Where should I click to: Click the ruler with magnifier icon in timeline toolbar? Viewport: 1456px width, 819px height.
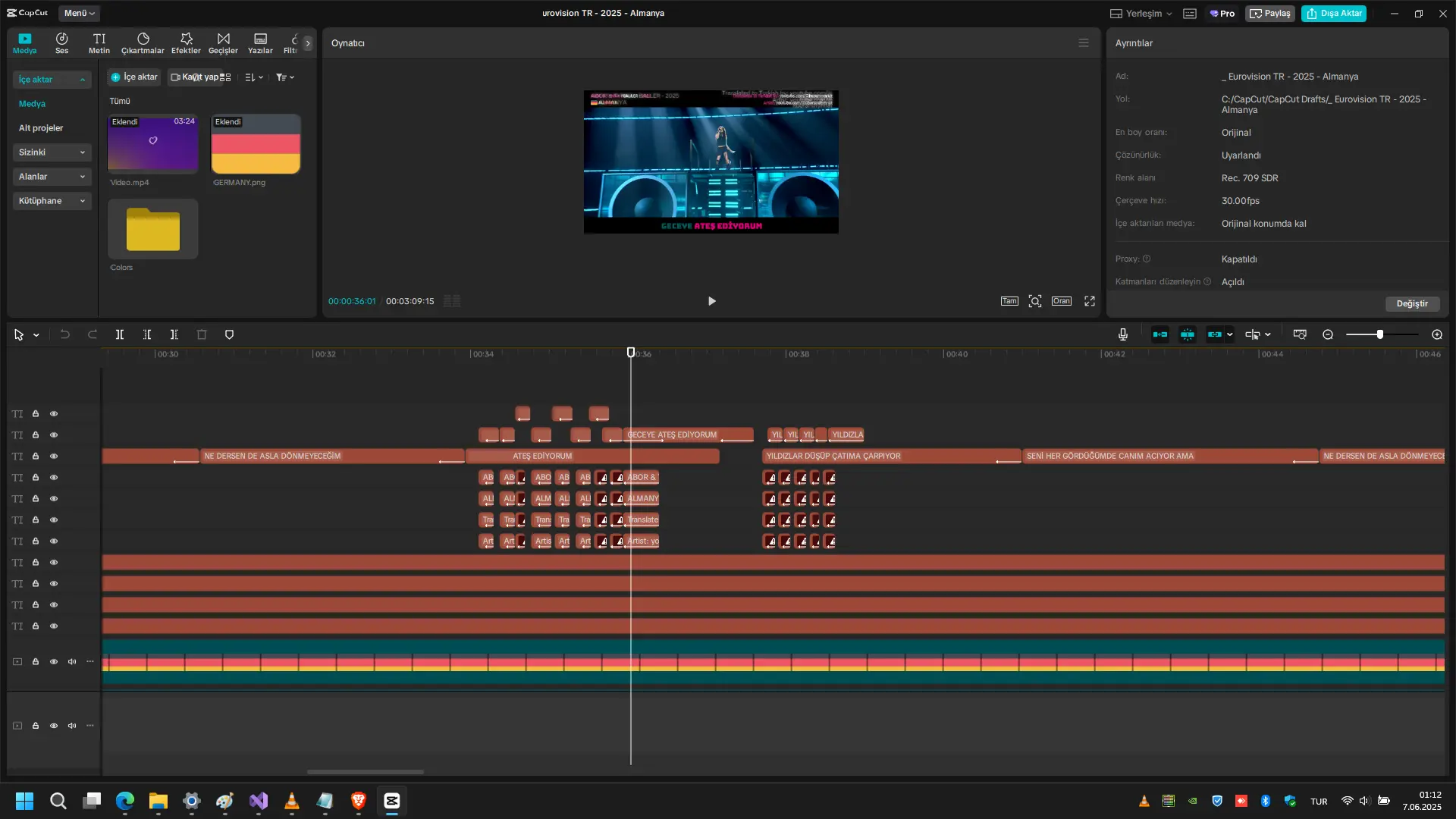pyautogui.click(x=1300, y=334)
